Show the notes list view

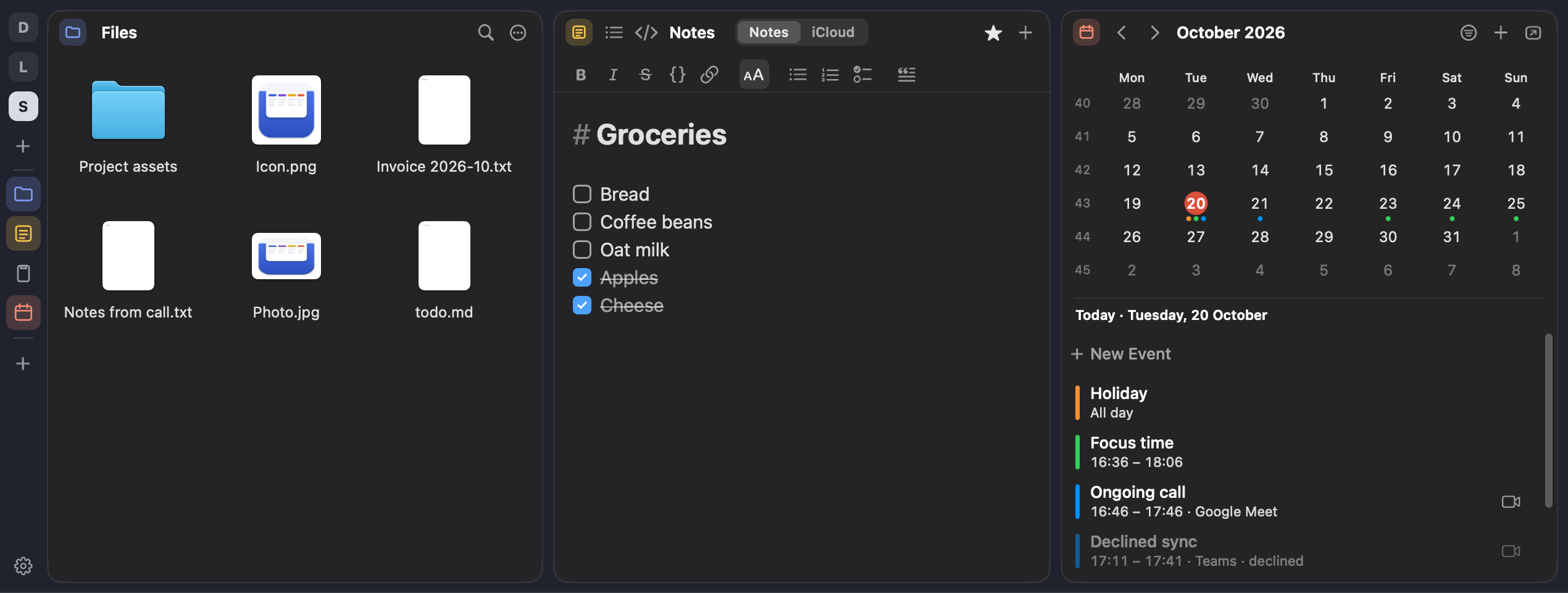coord(614,33)
